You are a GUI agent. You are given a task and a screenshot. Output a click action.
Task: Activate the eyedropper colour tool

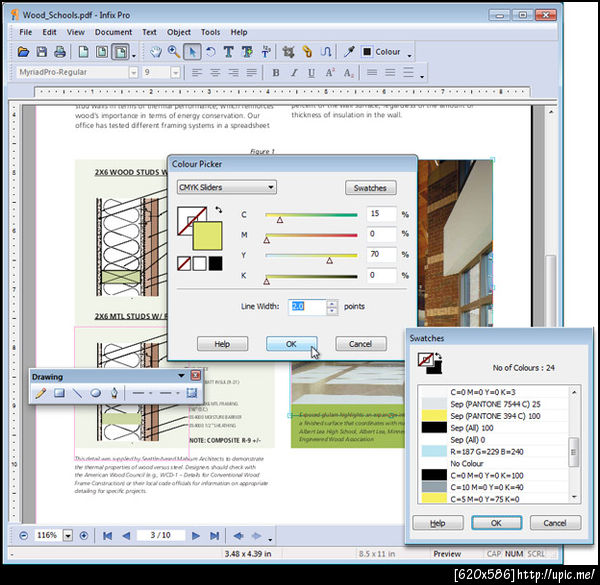tap(349, 52)
